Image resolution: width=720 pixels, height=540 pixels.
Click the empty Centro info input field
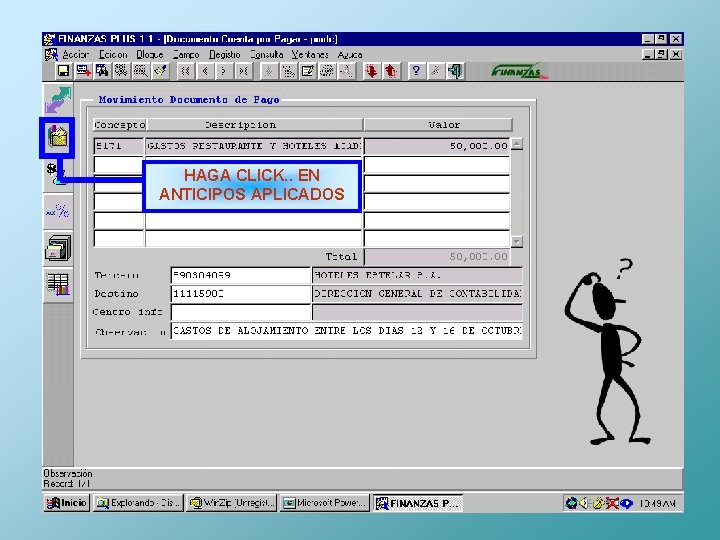click(241, 312)
